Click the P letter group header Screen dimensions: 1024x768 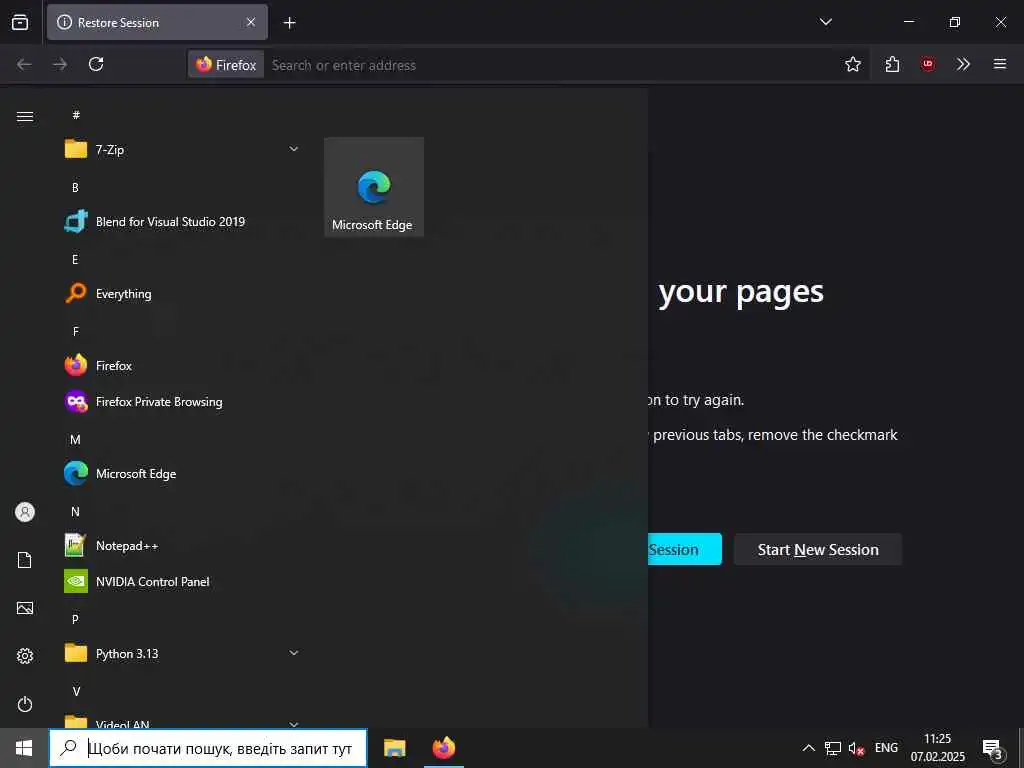click(x=75, y=619)
